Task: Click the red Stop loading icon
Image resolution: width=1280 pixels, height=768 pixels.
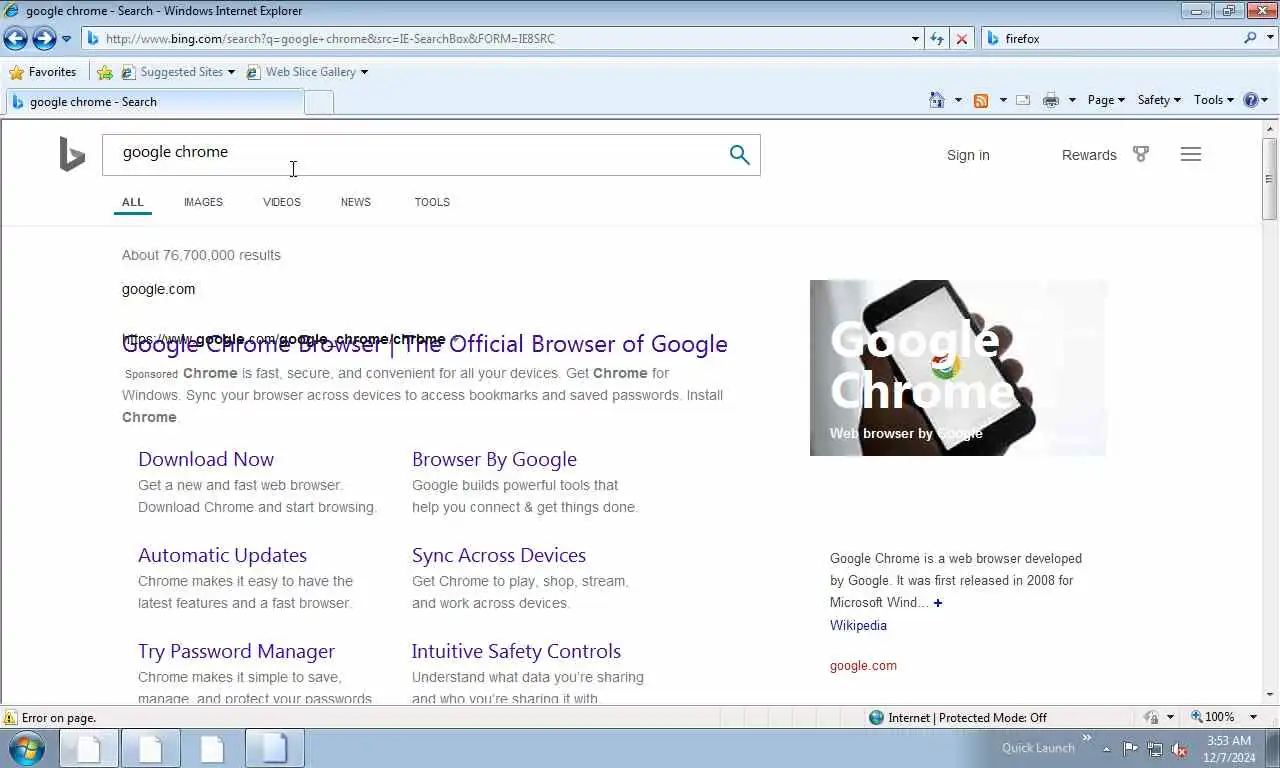Action: click(962, 39)
